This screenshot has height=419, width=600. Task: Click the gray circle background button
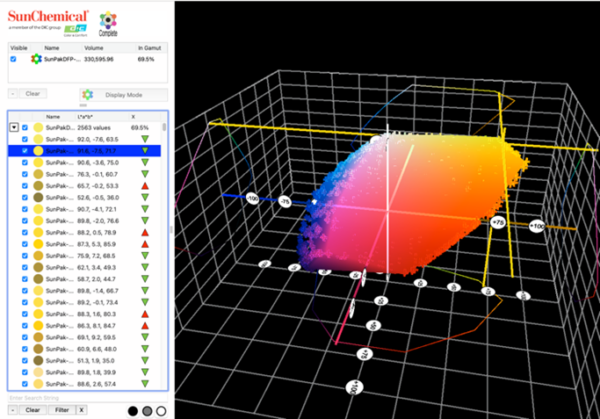(147, 410)
